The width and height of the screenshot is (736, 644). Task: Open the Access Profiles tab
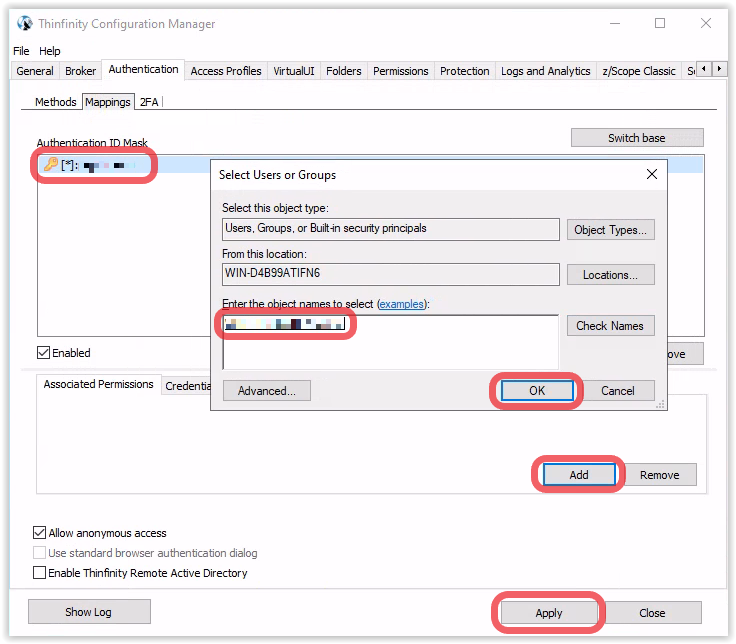pos(226,71)
